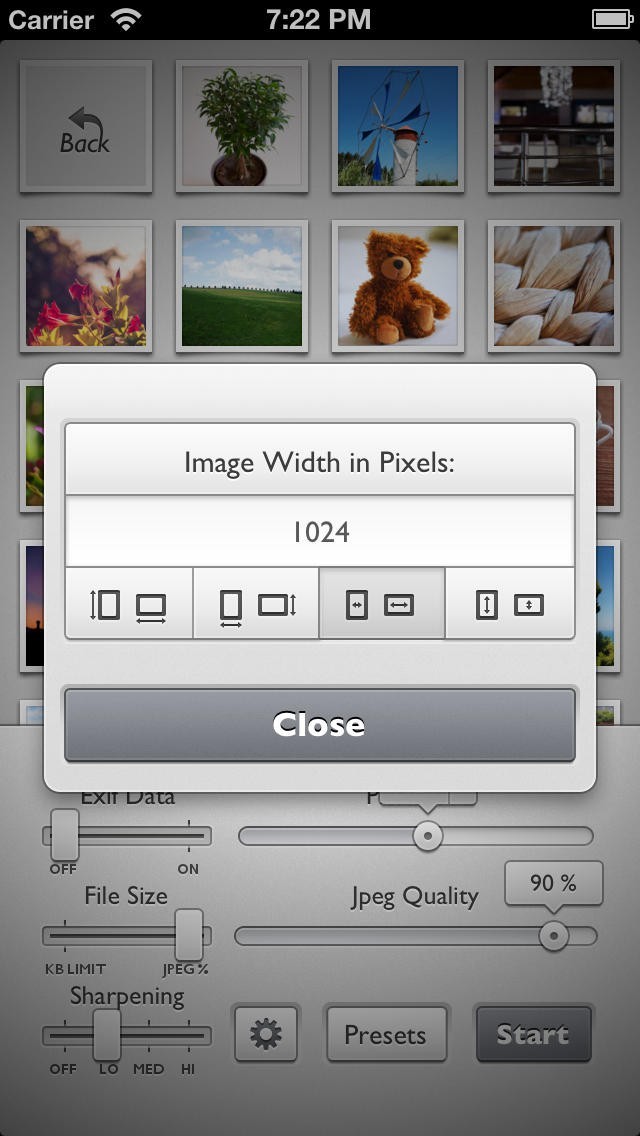
Task: Tap the Back arrow tile
Action: coord(86,126)
